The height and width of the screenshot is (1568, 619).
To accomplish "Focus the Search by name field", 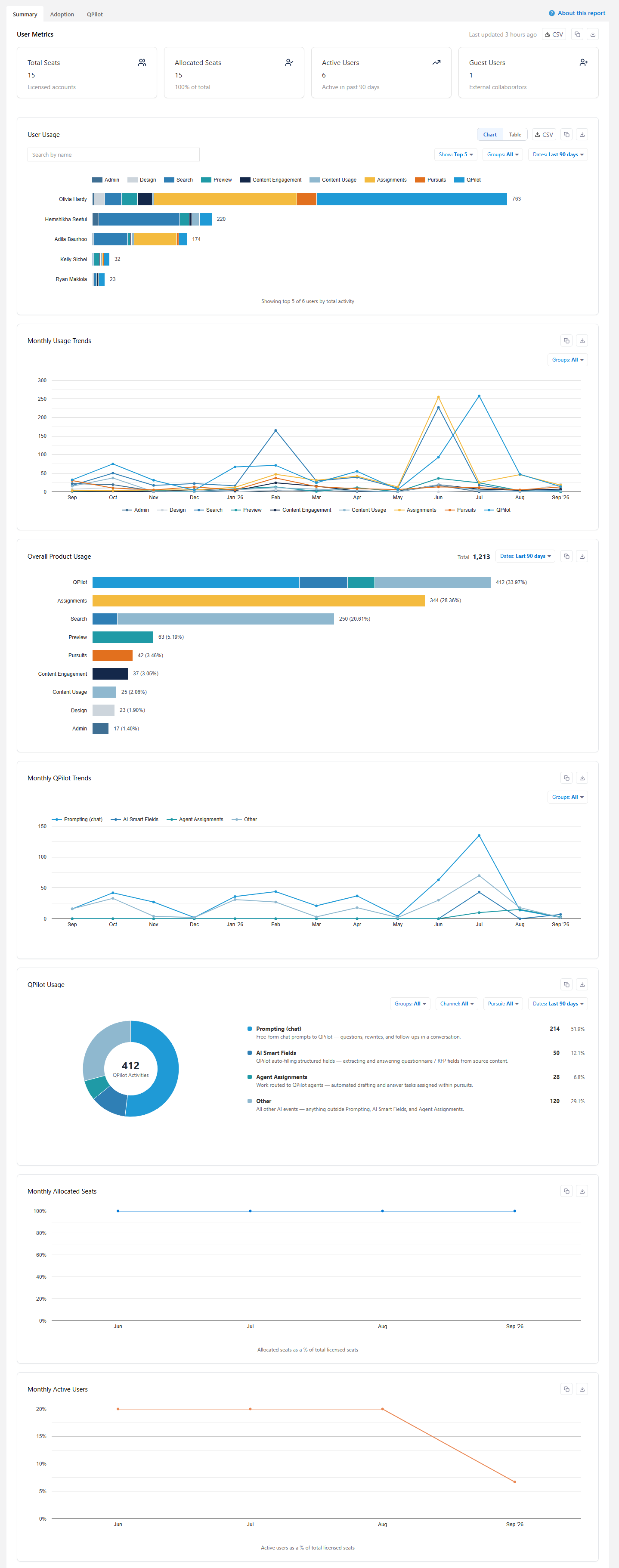I will pyautogui.click(x=113, y=155).
